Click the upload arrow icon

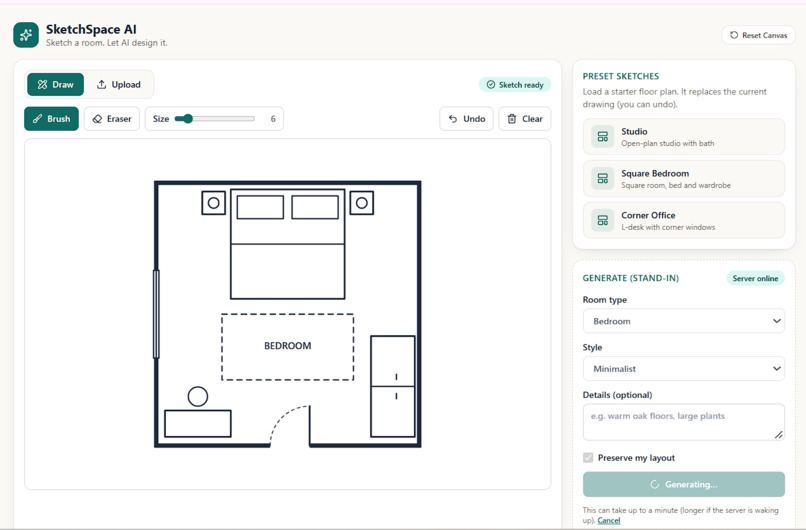click(x=102, y=84)
